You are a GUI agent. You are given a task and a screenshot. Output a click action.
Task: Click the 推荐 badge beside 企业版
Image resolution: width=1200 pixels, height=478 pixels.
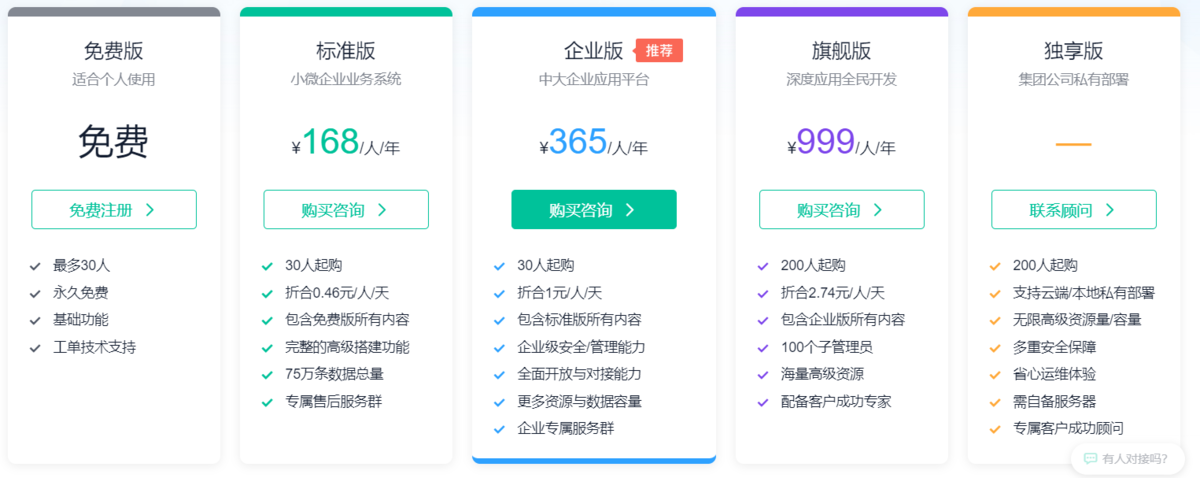pos(659,50)
